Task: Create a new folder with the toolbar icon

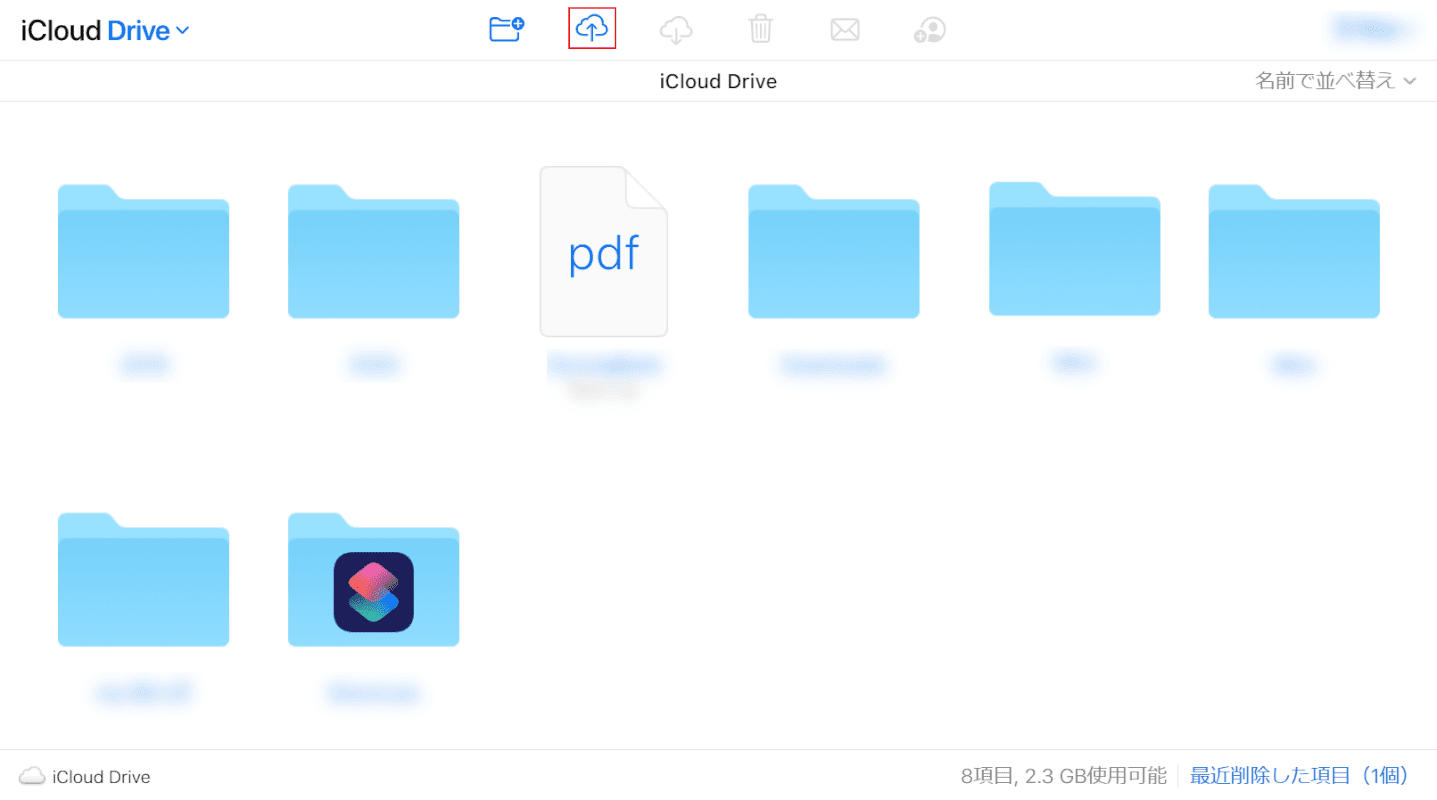Action: [x=507, y=30]
